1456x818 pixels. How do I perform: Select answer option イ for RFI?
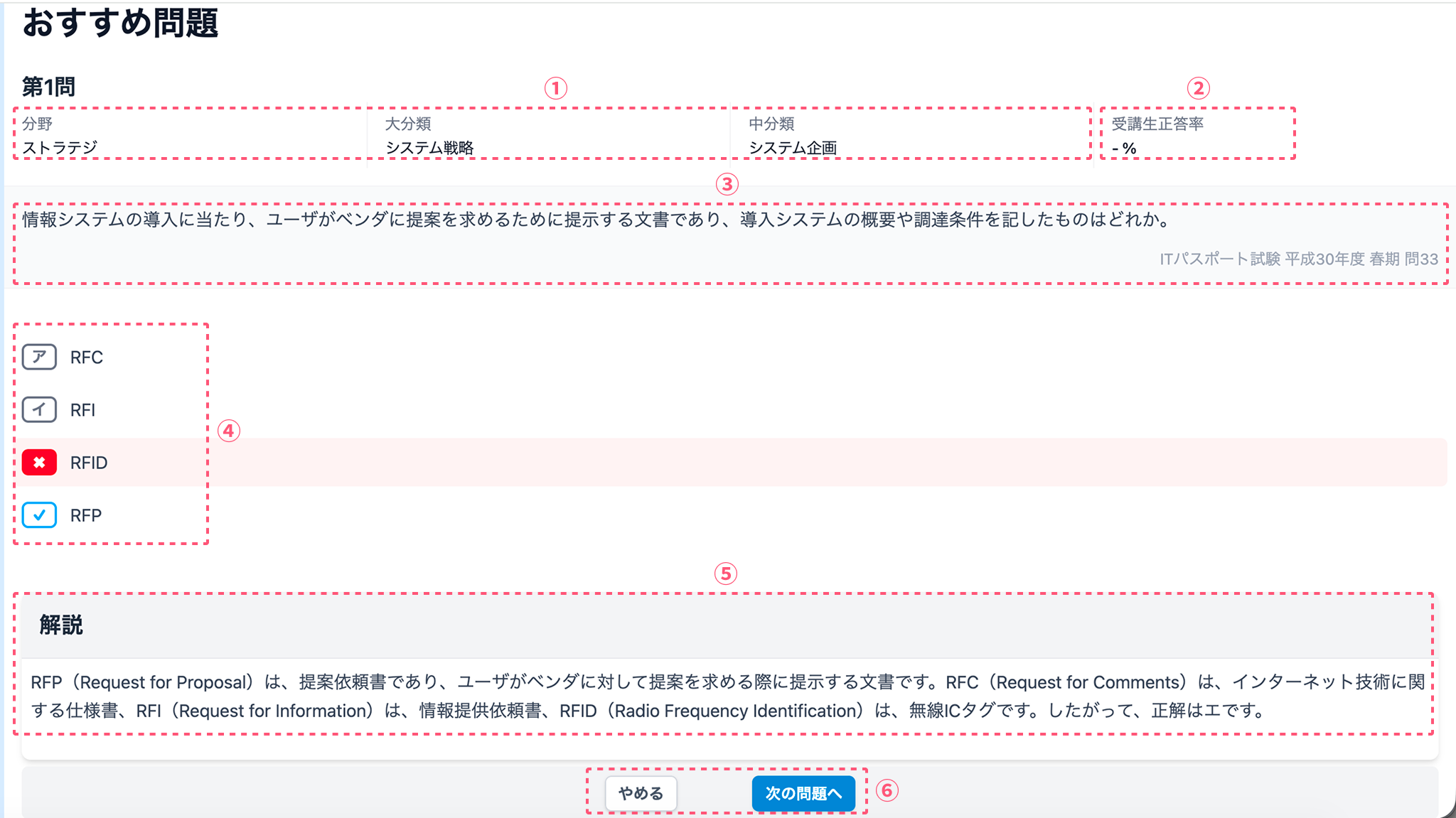pyautogui.click(x=40, y=409)
